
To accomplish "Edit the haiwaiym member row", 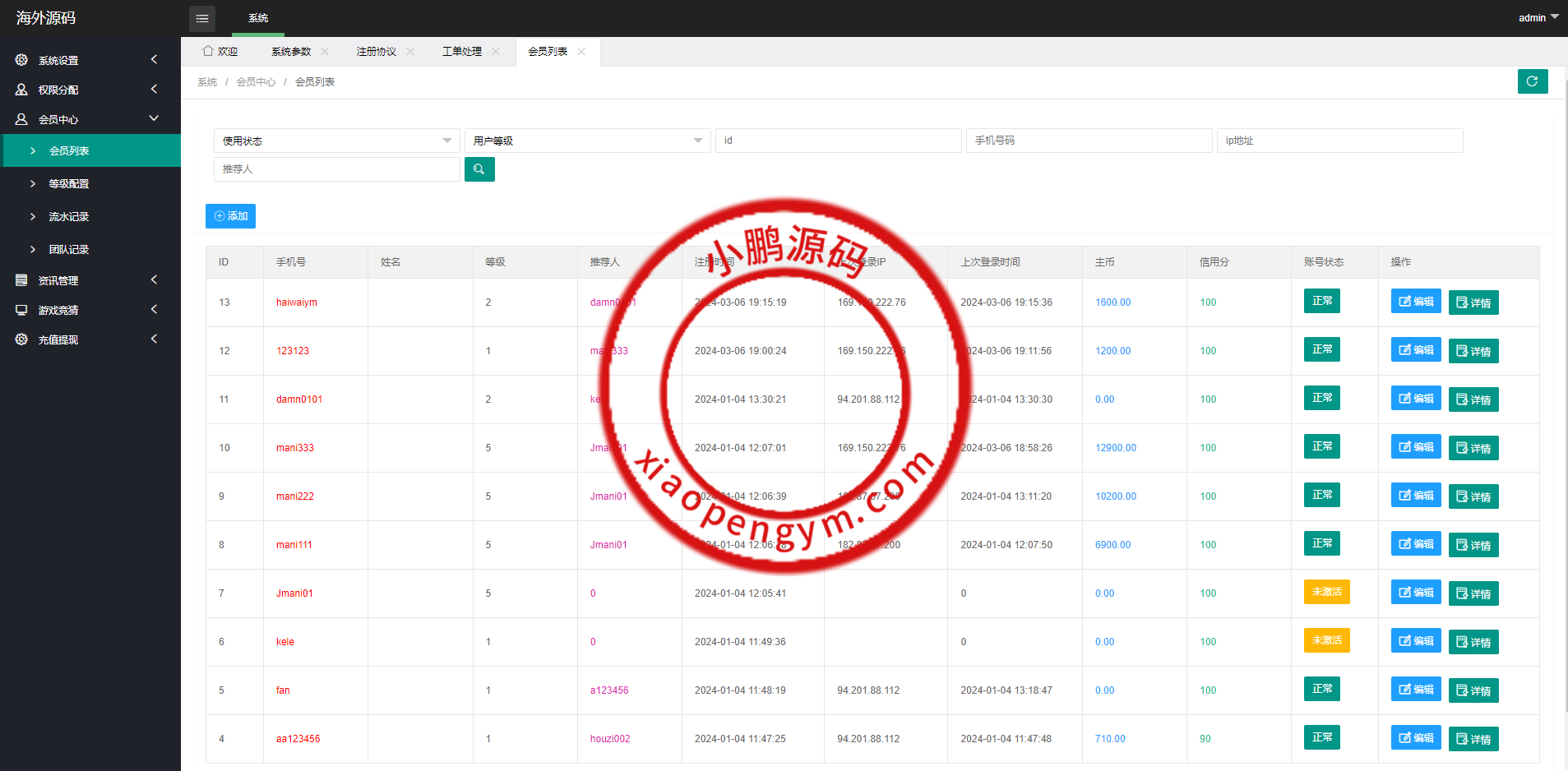I will (1416, 302).
